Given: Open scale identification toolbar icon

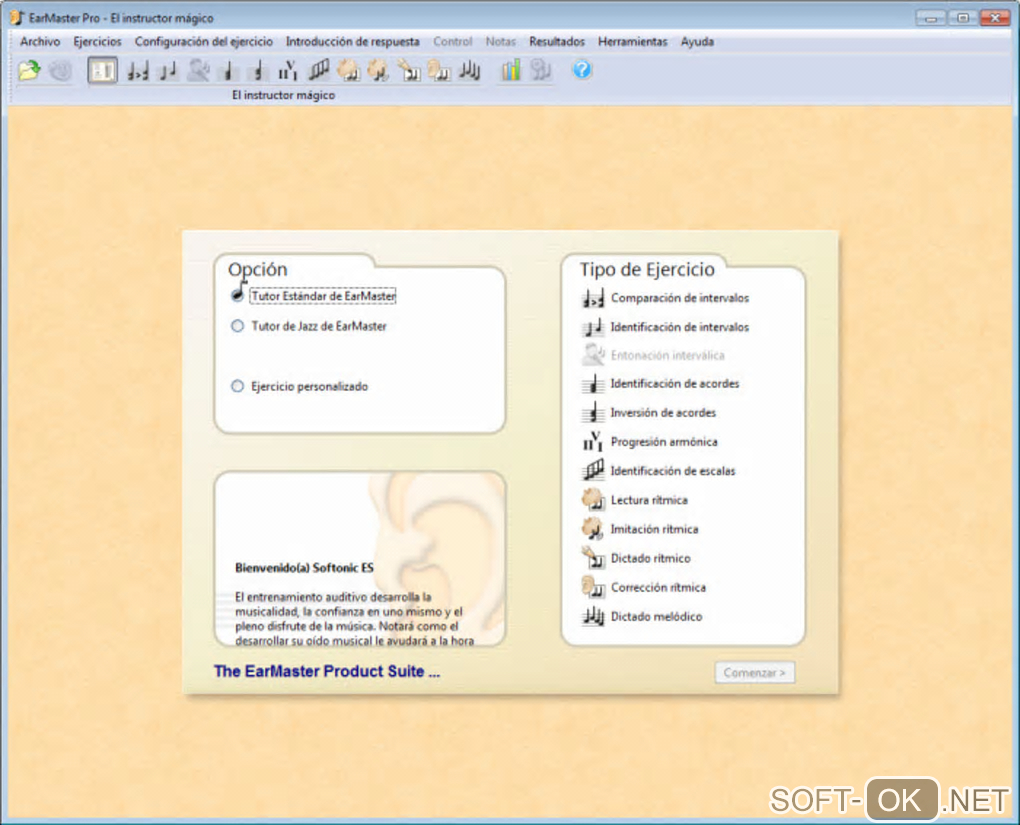Looking at the screenshot, I should click(318, 70).
